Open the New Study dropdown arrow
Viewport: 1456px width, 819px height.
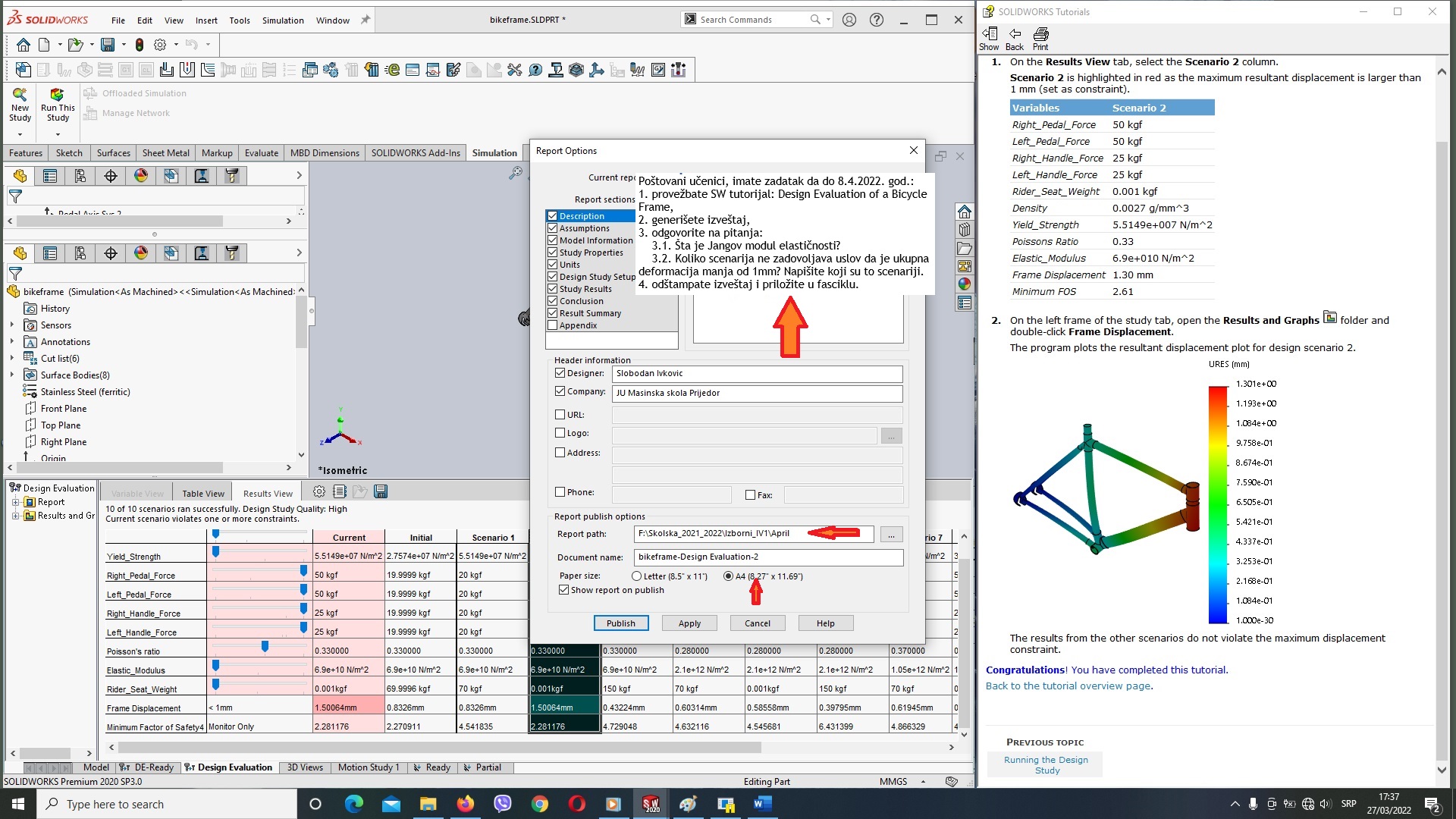(20, 135)
